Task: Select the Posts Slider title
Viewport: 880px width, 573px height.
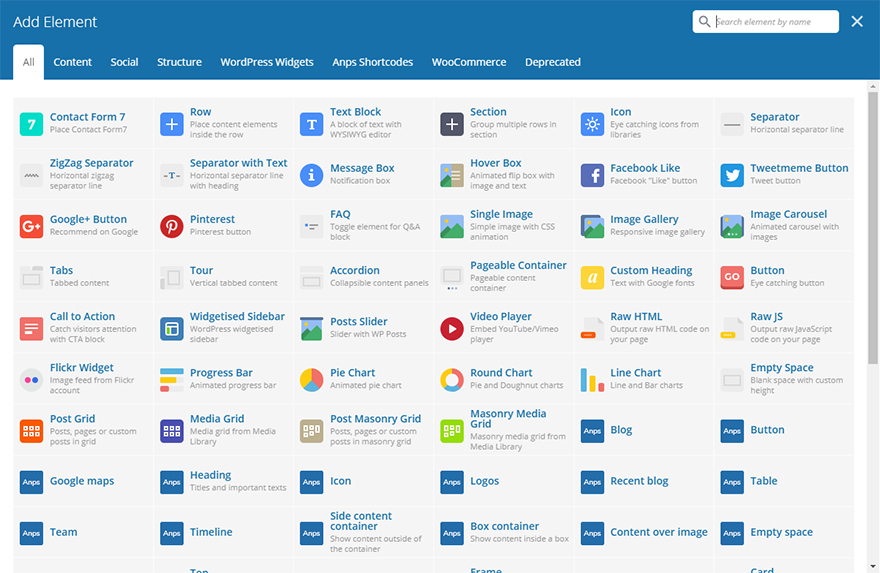Action: point(359,321)
